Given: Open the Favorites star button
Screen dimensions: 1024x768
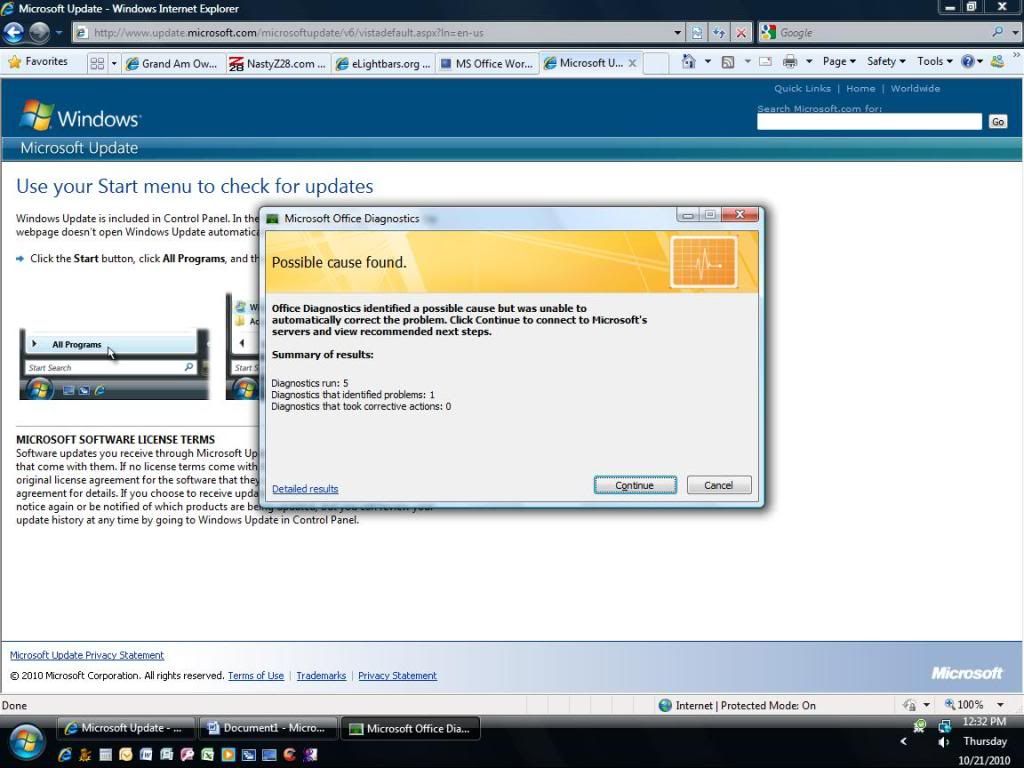Looking at the screenshot, I should click(39, 61).
